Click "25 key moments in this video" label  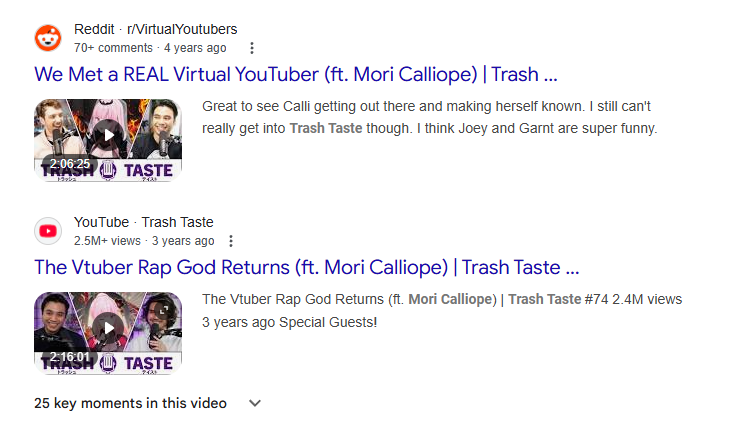click(130, 403)
